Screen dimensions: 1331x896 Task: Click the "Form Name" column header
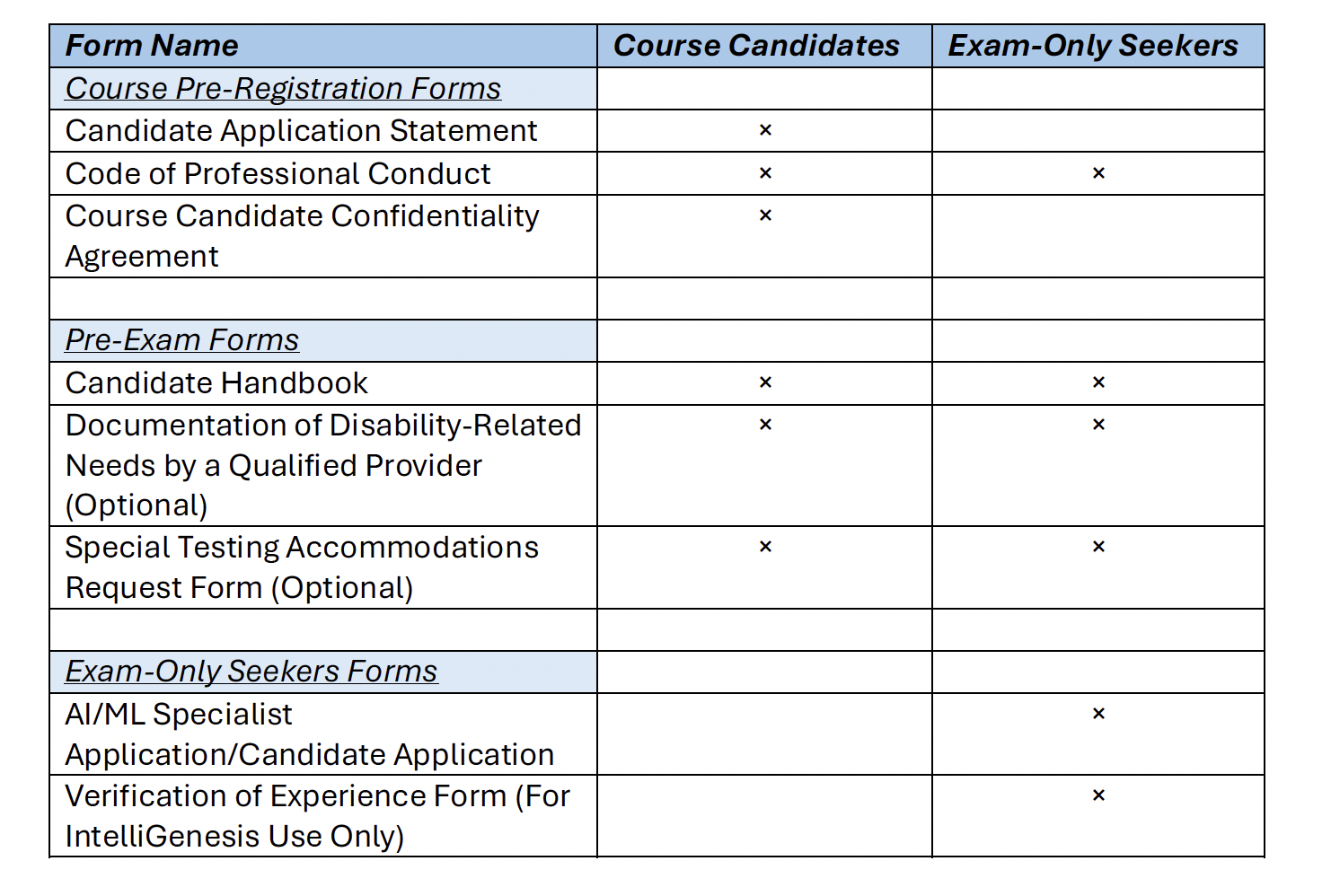coord(152,46)
